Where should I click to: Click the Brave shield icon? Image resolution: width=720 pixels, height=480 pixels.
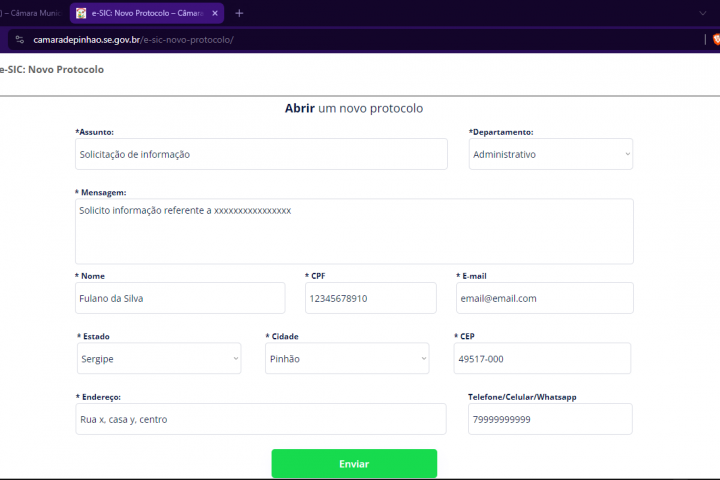(714, 40)
